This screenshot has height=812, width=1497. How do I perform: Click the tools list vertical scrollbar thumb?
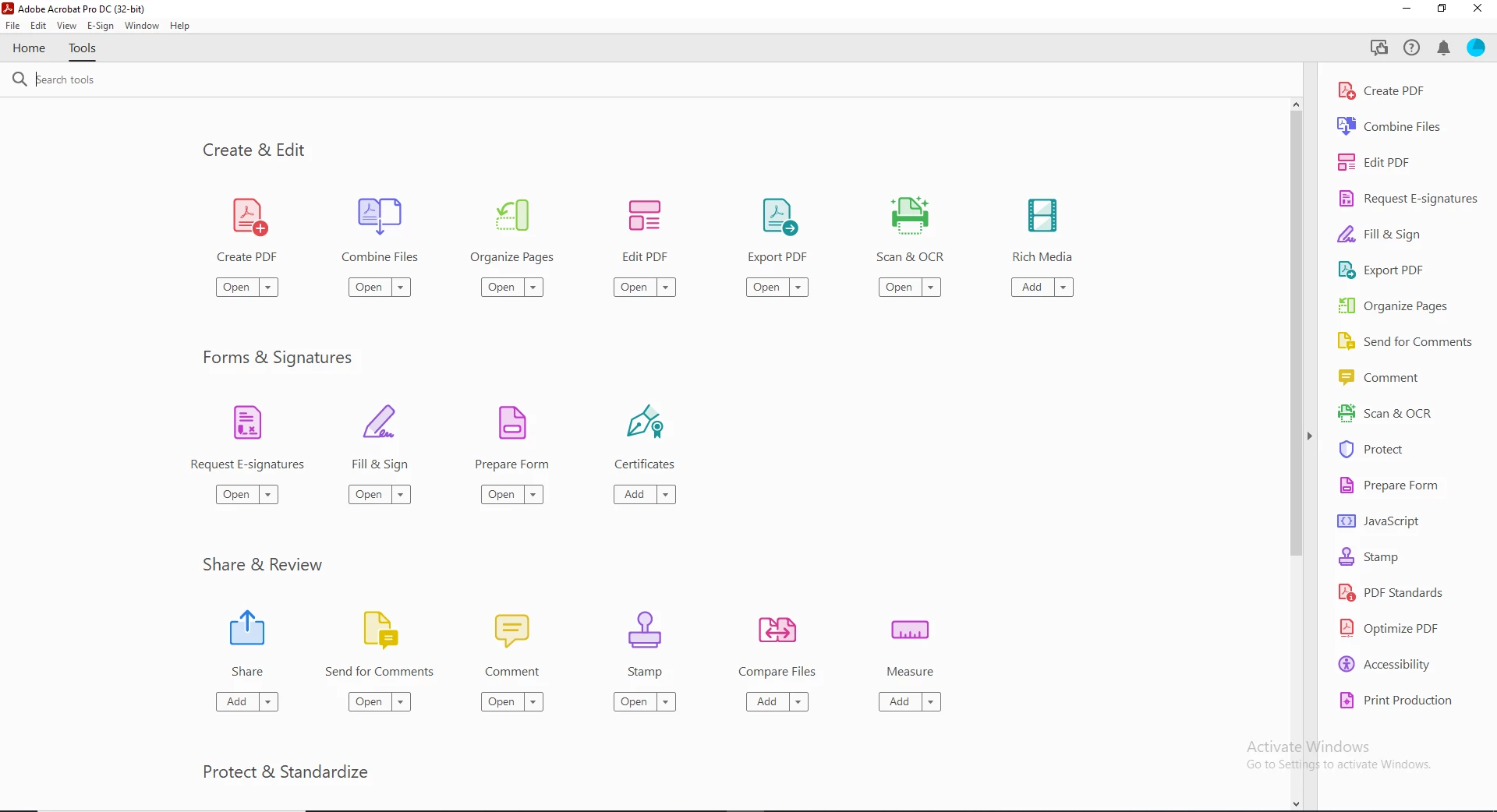click(x=1296, y=333)
